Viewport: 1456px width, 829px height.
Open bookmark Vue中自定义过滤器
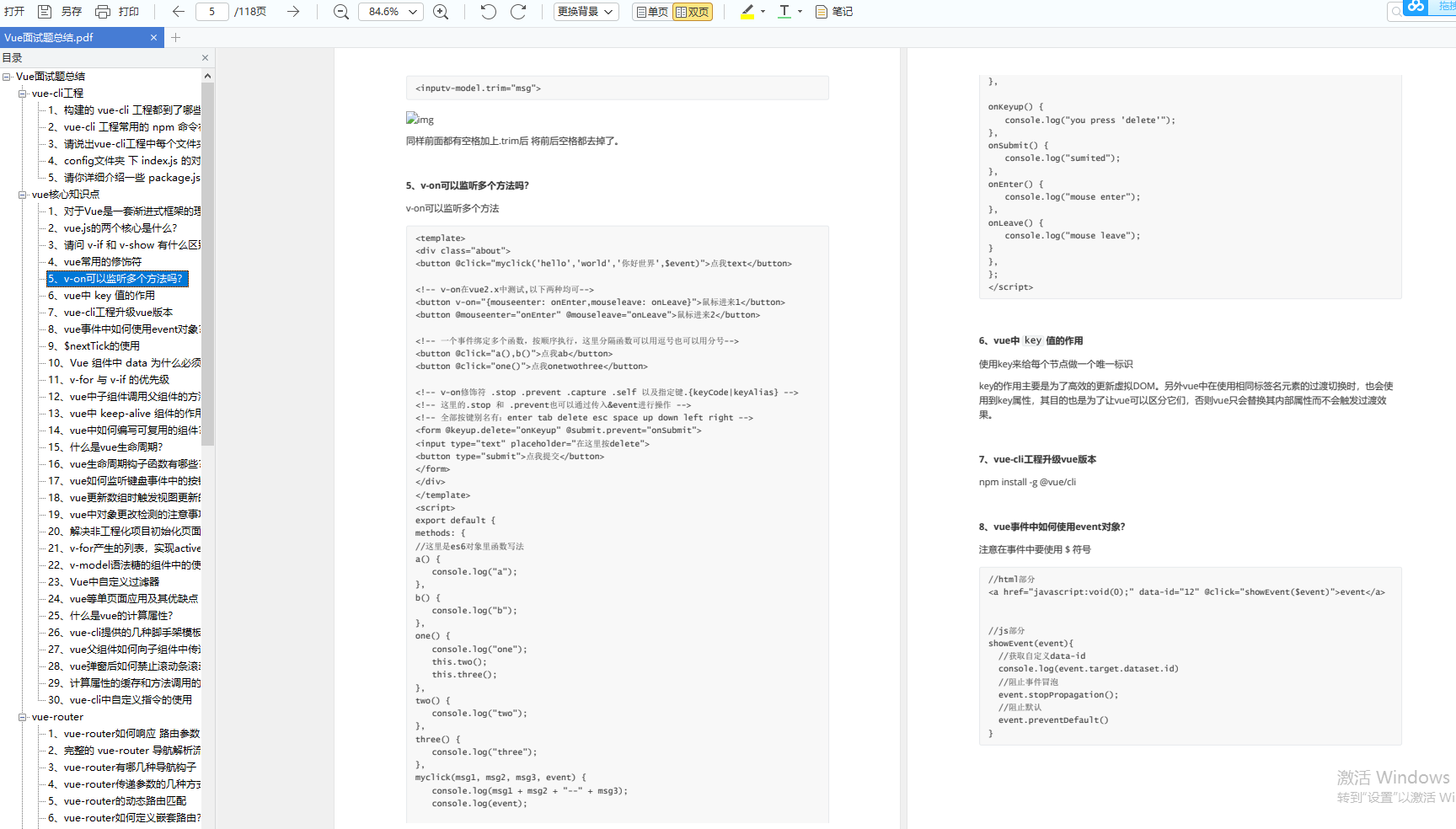[104, 582]
